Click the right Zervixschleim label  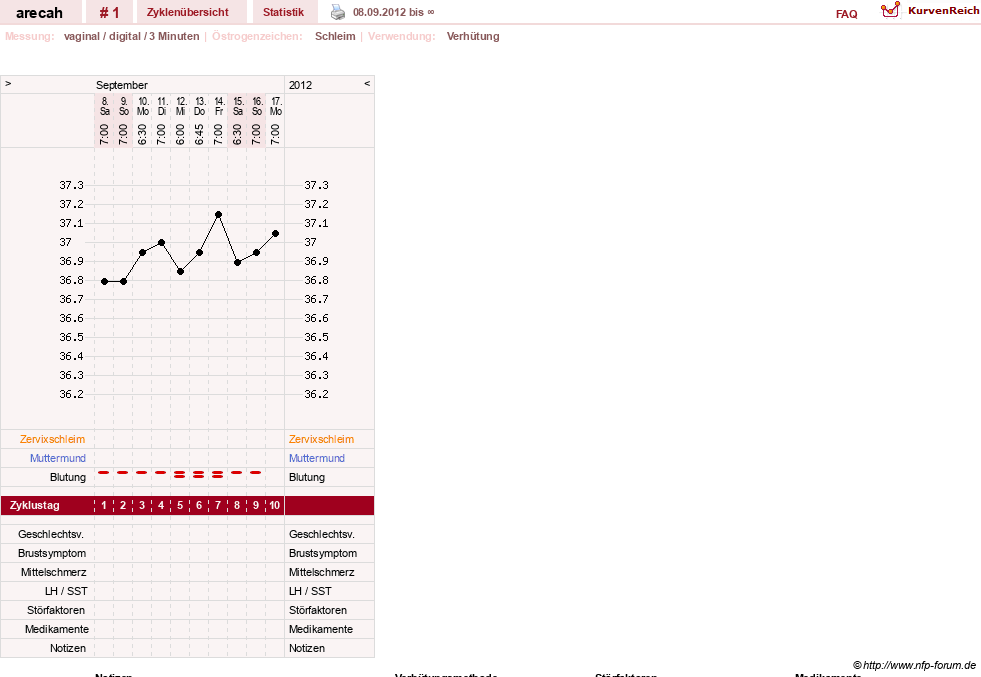click(x=322, y=439)
